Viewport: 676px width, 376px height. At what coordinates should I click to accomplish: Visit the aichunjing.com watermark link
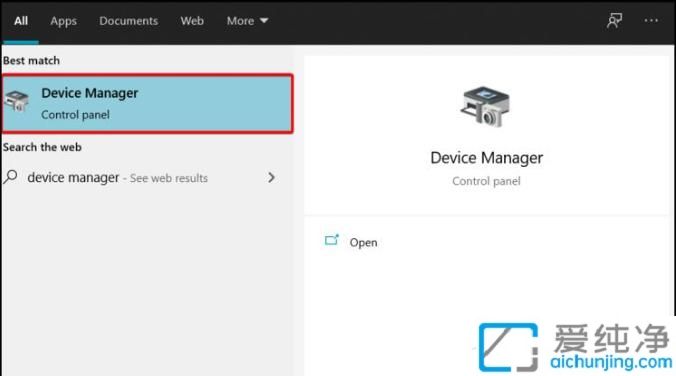(x=611, y=361)
